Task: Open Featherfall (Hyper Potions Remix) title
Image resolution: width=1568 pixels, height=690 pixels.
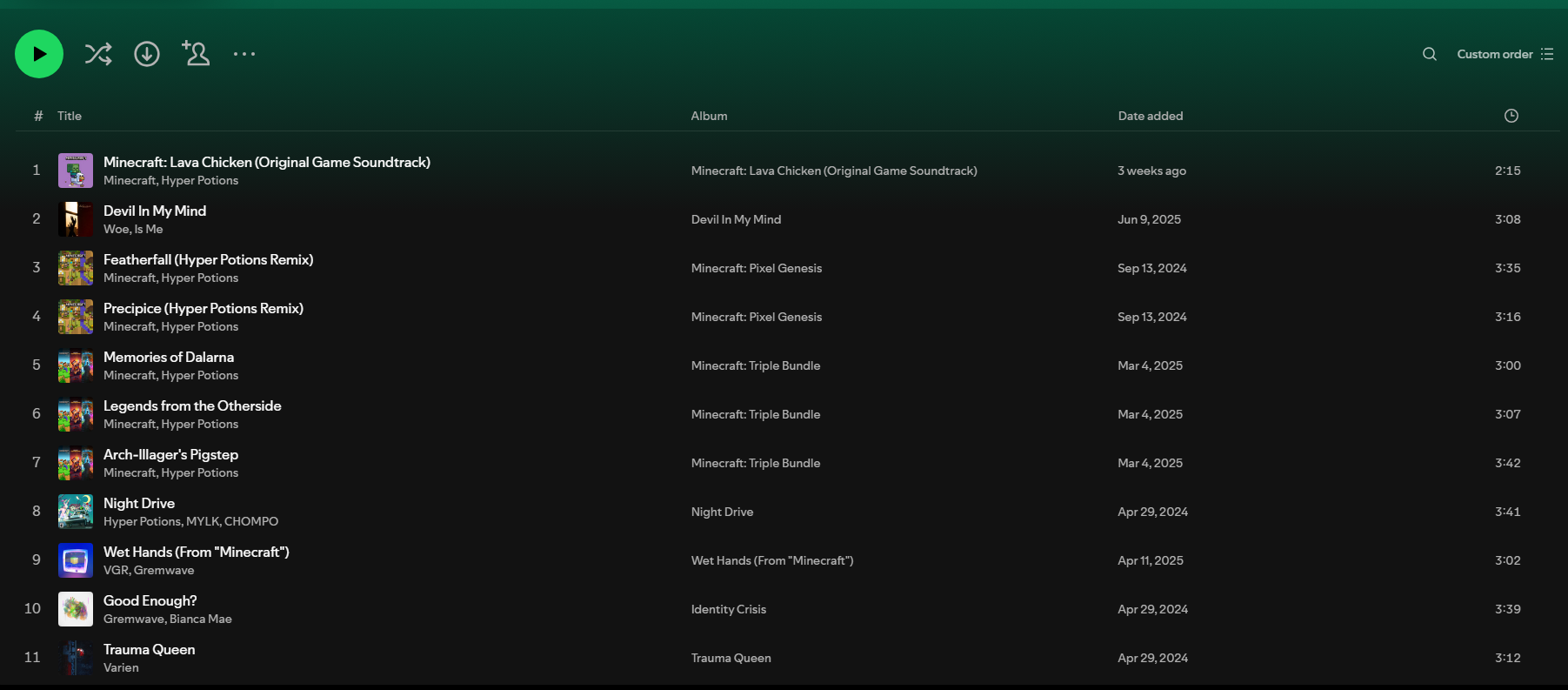Action: [209, 259]
